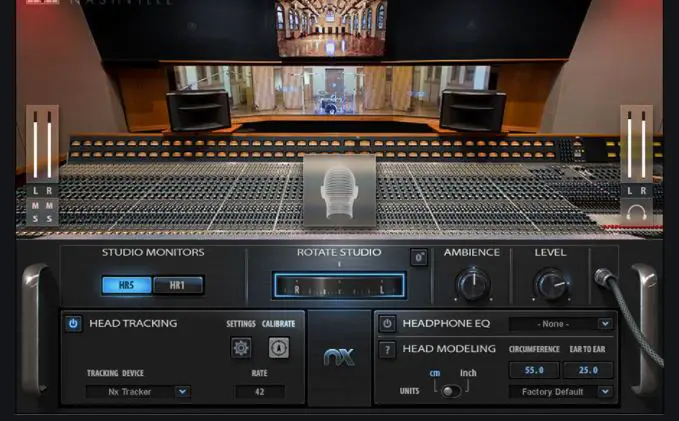Click the left input level meter
The image size is (679, 421).
42,144
